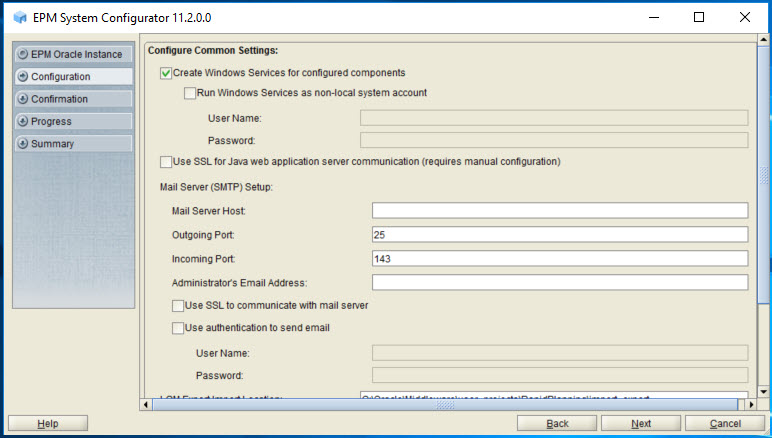Click the Outgoing Port field showing 25
The height and width of the screenshot is (438, 772).
point(560,235)
